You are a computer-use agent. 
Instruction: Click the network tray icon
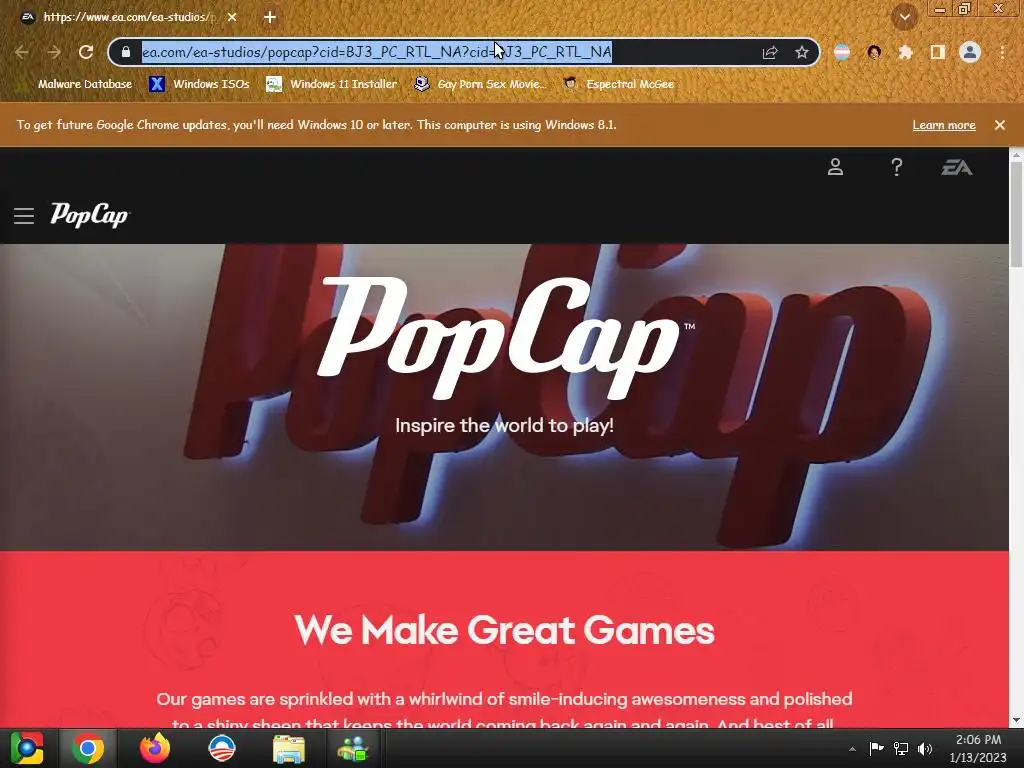[901, 748]
